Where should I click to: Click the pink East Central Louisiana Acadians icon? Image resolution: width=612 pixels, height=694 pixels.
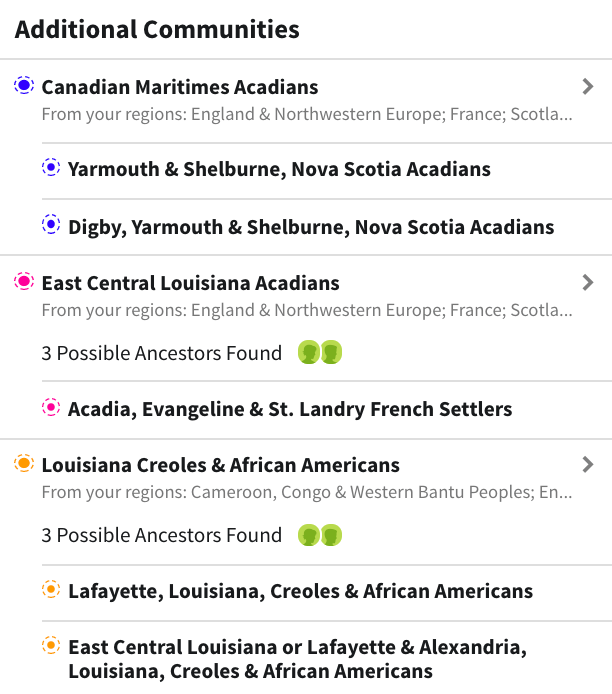[24, 282]
